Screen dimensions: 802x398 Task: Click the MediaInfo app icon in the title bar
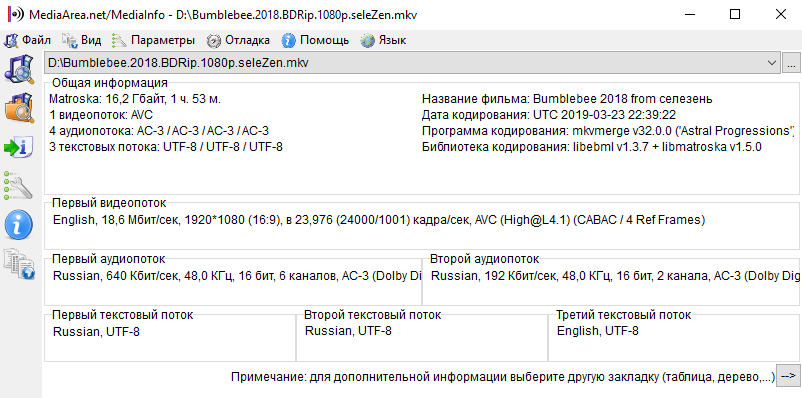(15, 14)
